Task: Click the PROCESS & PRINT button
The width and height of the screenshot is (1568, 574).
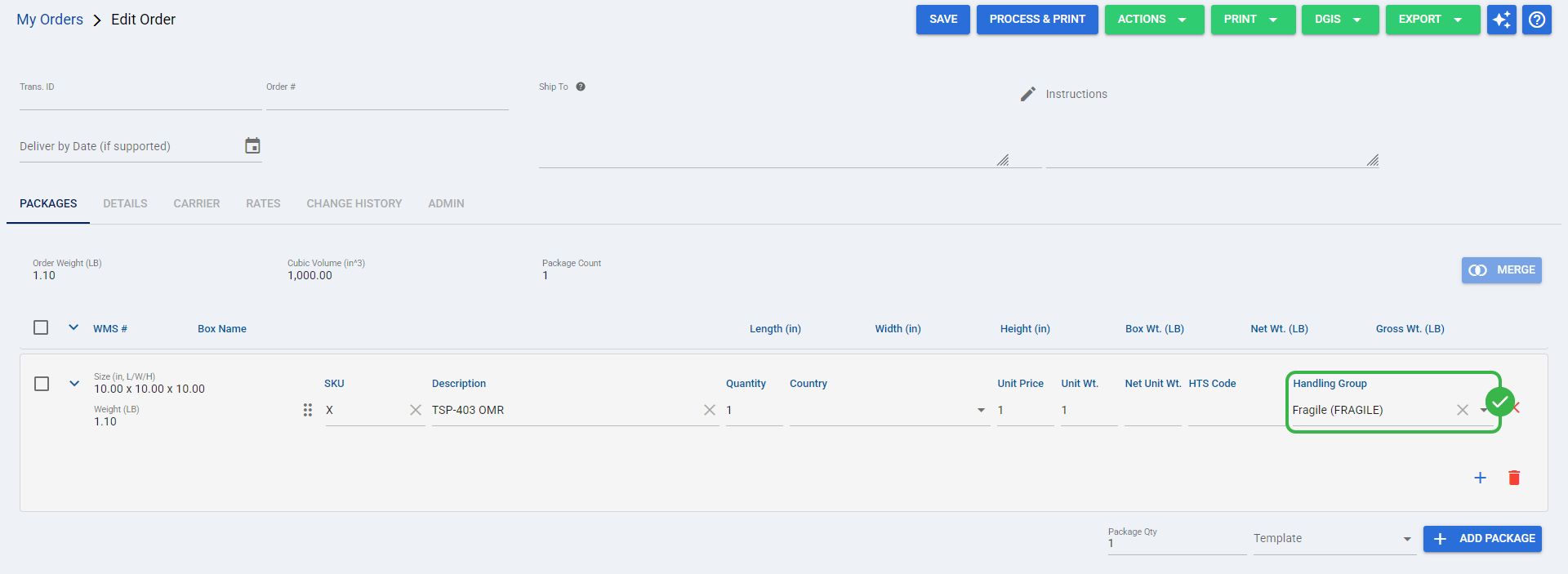Action: point(1037,20)
